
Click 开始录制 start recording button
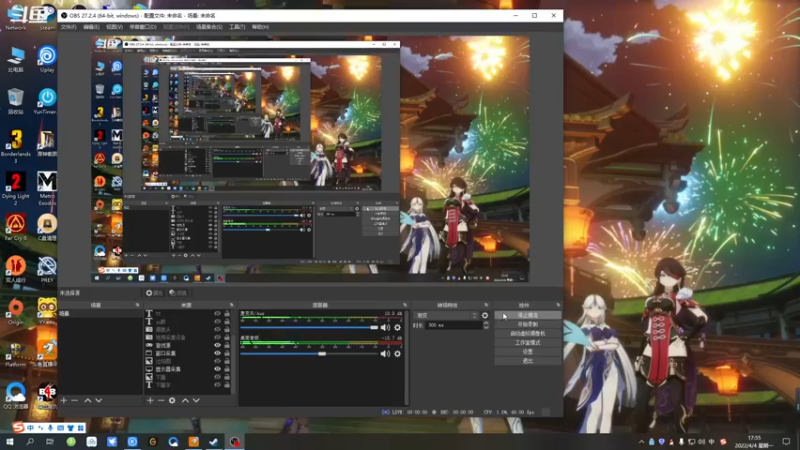(528, 324)
